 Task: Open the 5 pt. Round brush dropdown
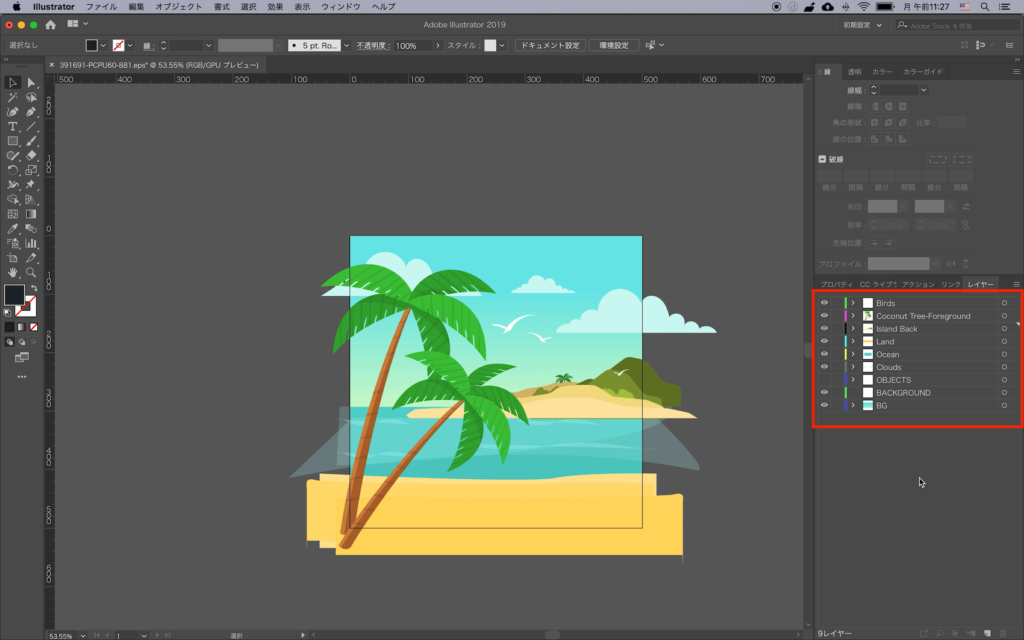click(x=346, y=46)
